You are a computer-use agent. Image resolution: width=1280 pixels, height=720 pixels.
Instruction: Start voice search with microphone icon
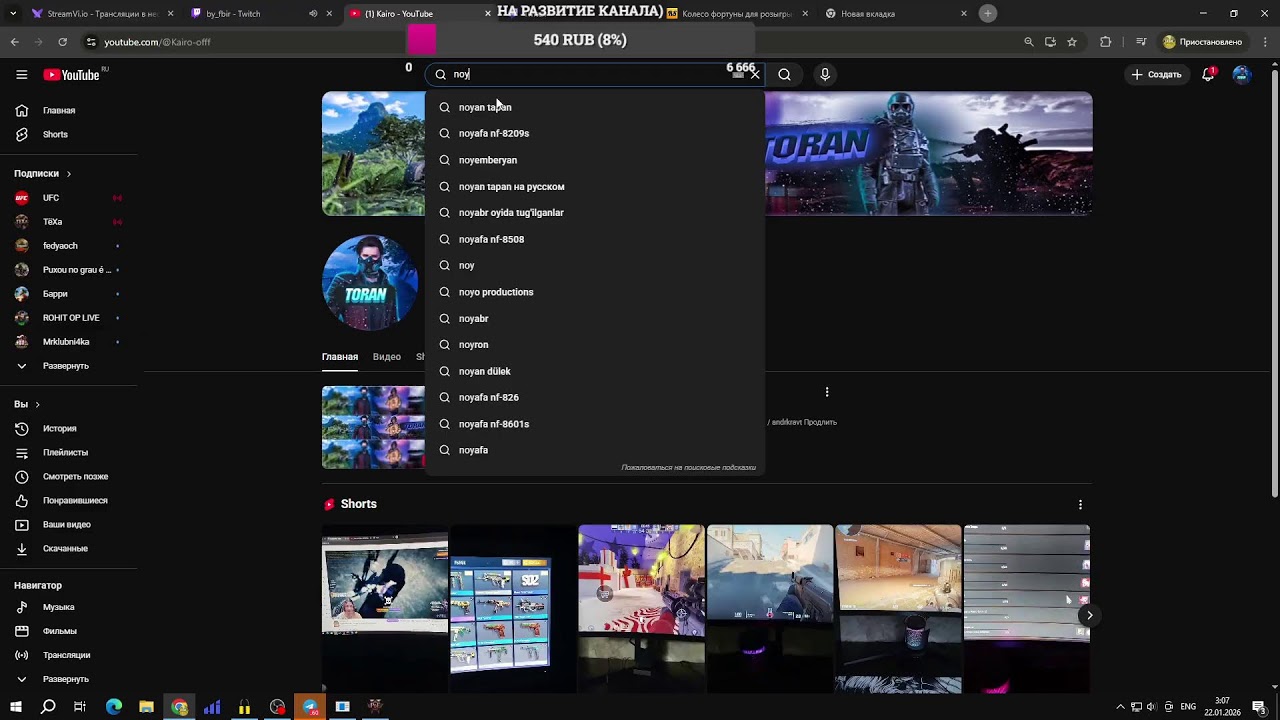825,74
